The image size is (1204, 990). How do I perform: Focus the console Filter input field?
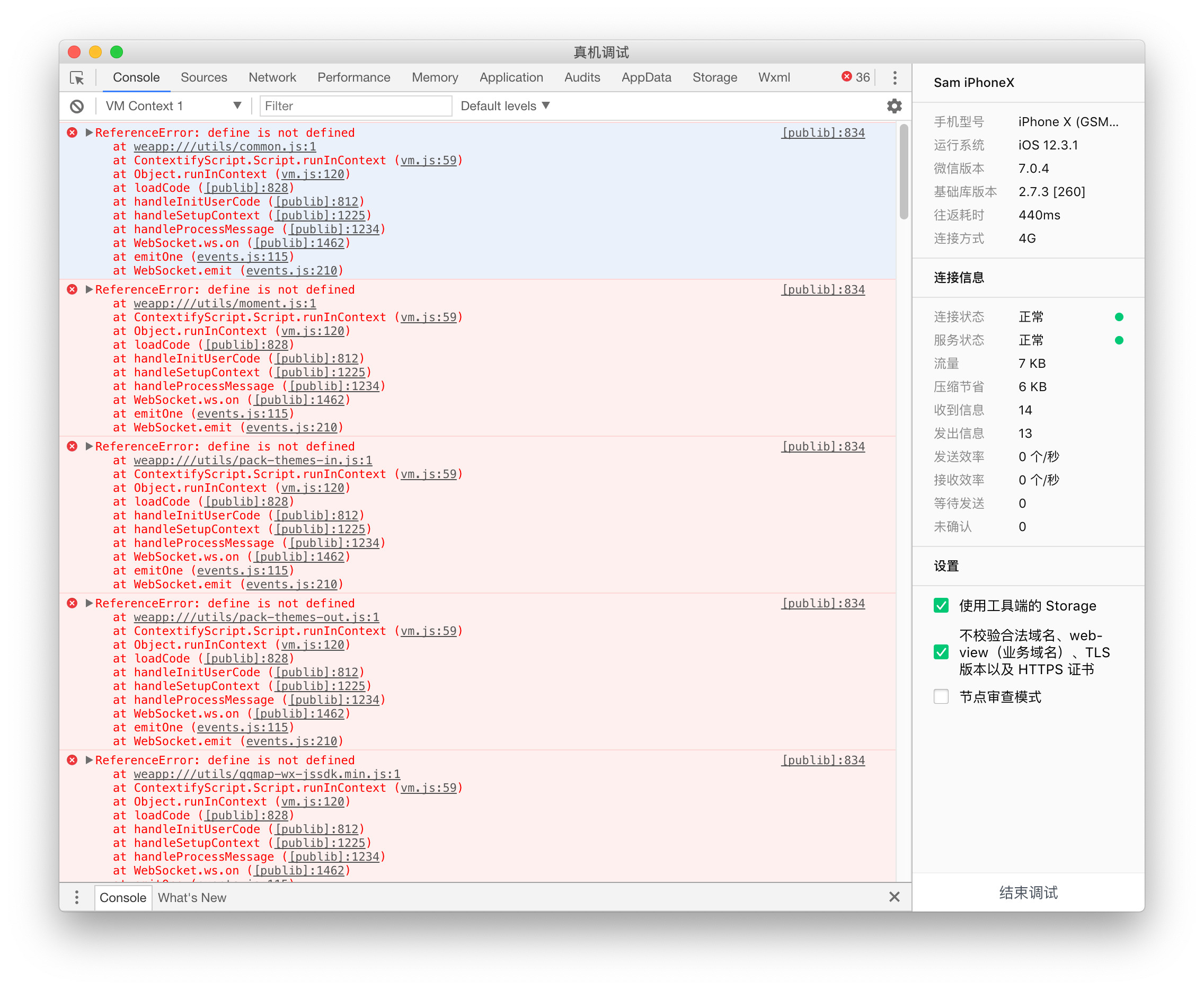click(x=356, y=106)
